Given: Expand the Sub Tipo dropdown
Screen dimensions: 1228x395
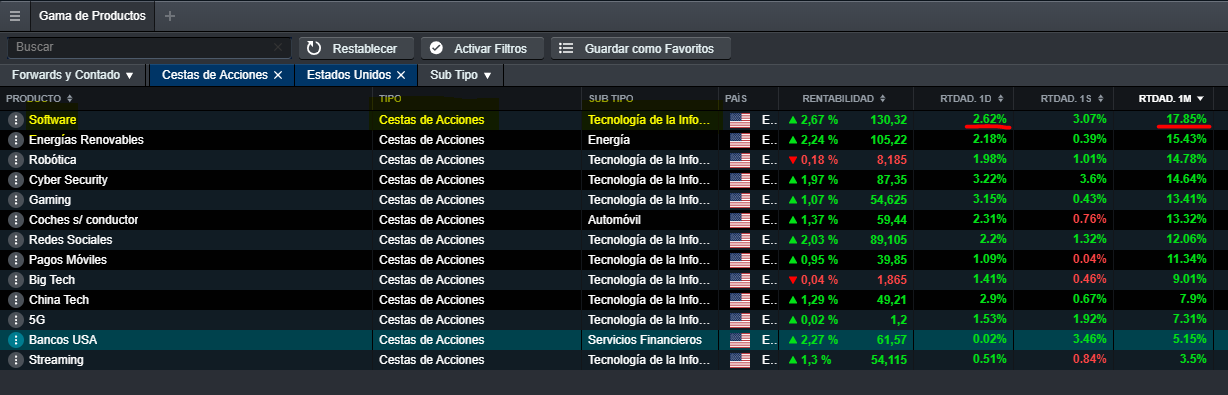Looking at the screenshot, I should tap(460, 75).
